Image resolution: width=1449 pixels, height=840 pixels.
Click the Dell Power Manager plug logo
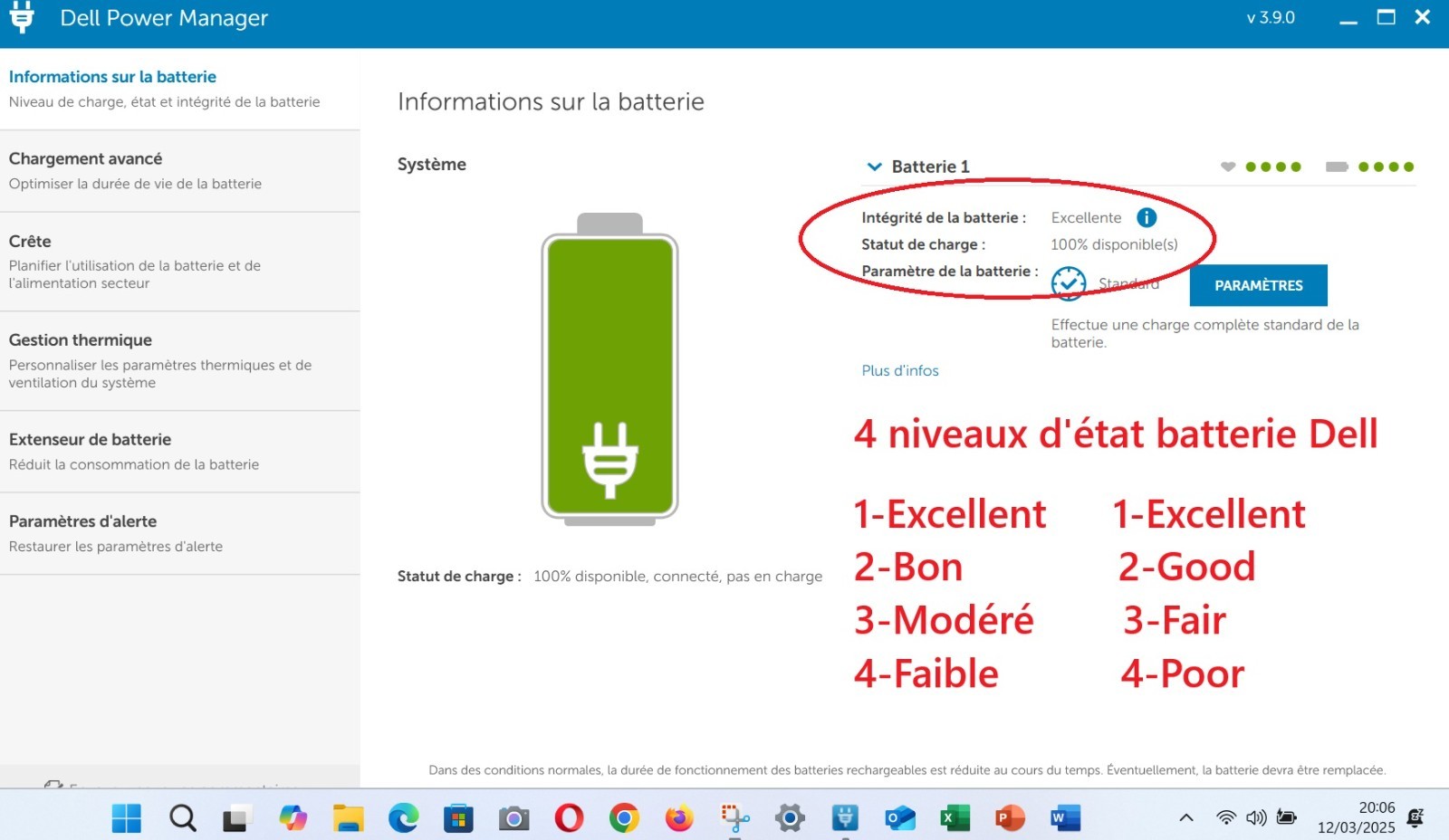(x=22, y=18)
